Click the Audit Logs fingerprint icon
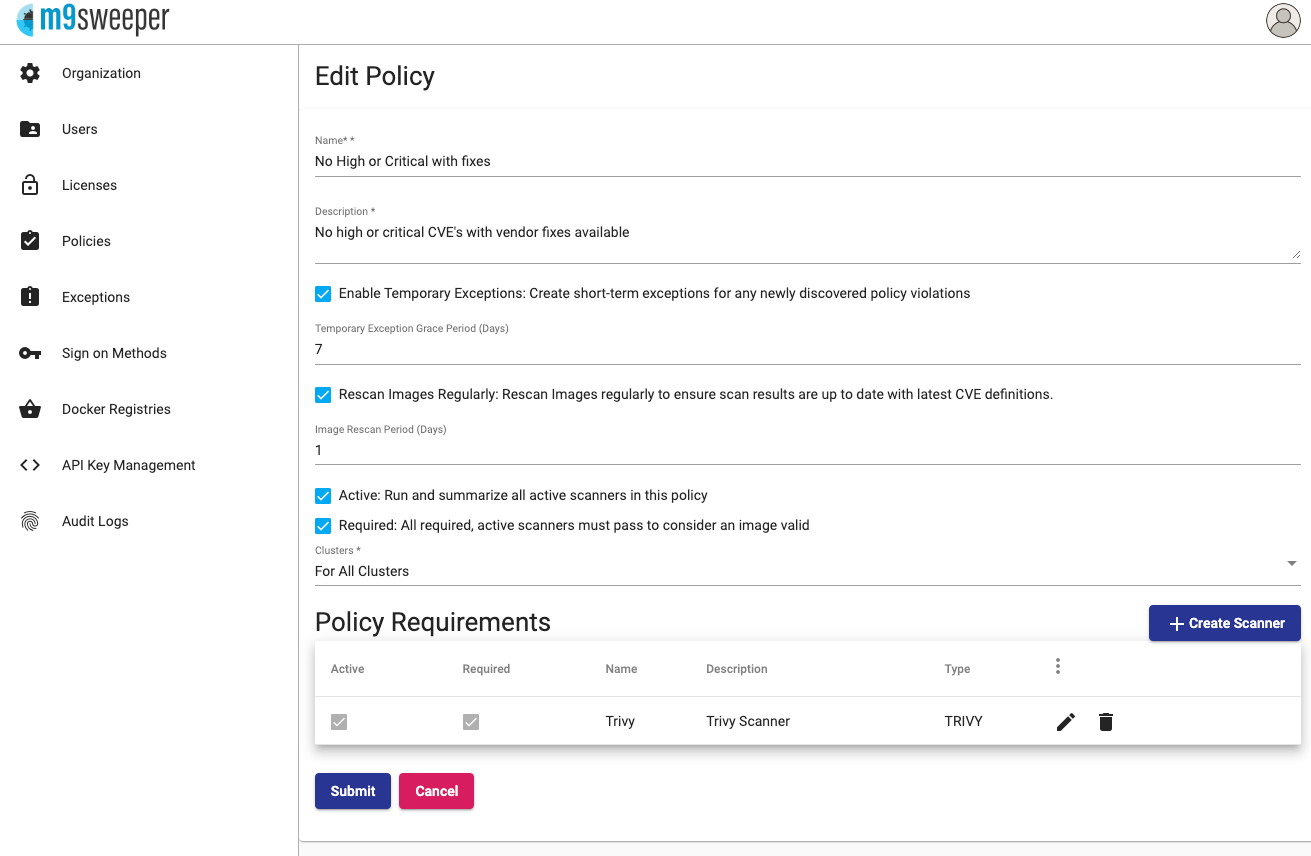1311x856 pixels. [x=30, y=521]
